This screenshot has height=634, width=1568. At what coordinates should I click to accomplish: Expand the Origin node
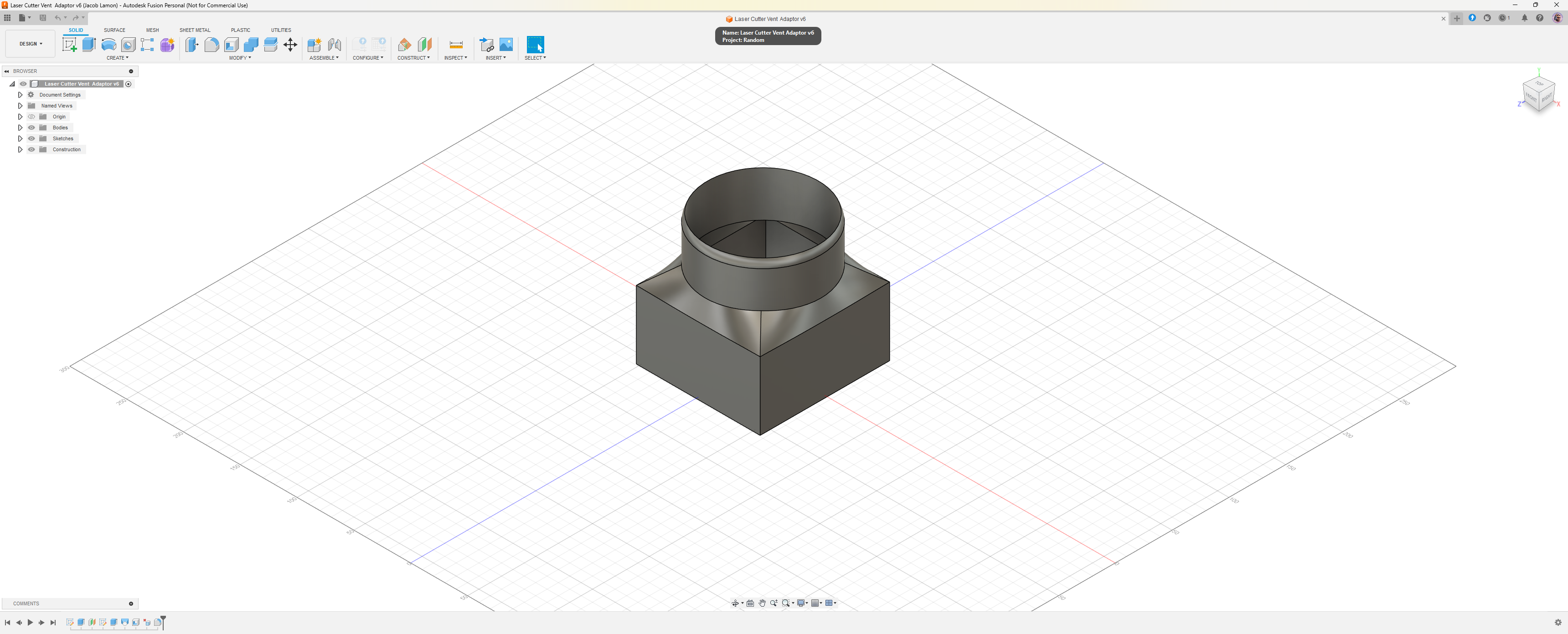(x=20, y=117)
